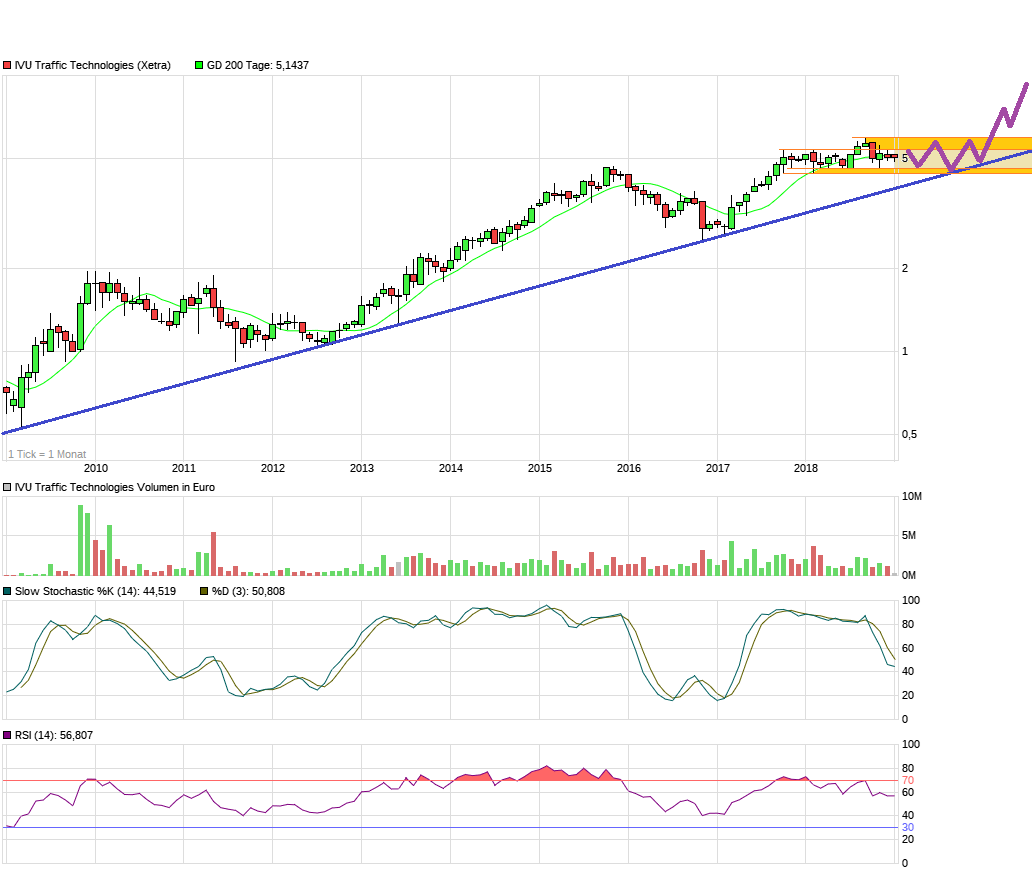This screenshot has width=1032, height=873.
Task: Click the blue 30 RSI threshold label
Action: tap(908, 828)
